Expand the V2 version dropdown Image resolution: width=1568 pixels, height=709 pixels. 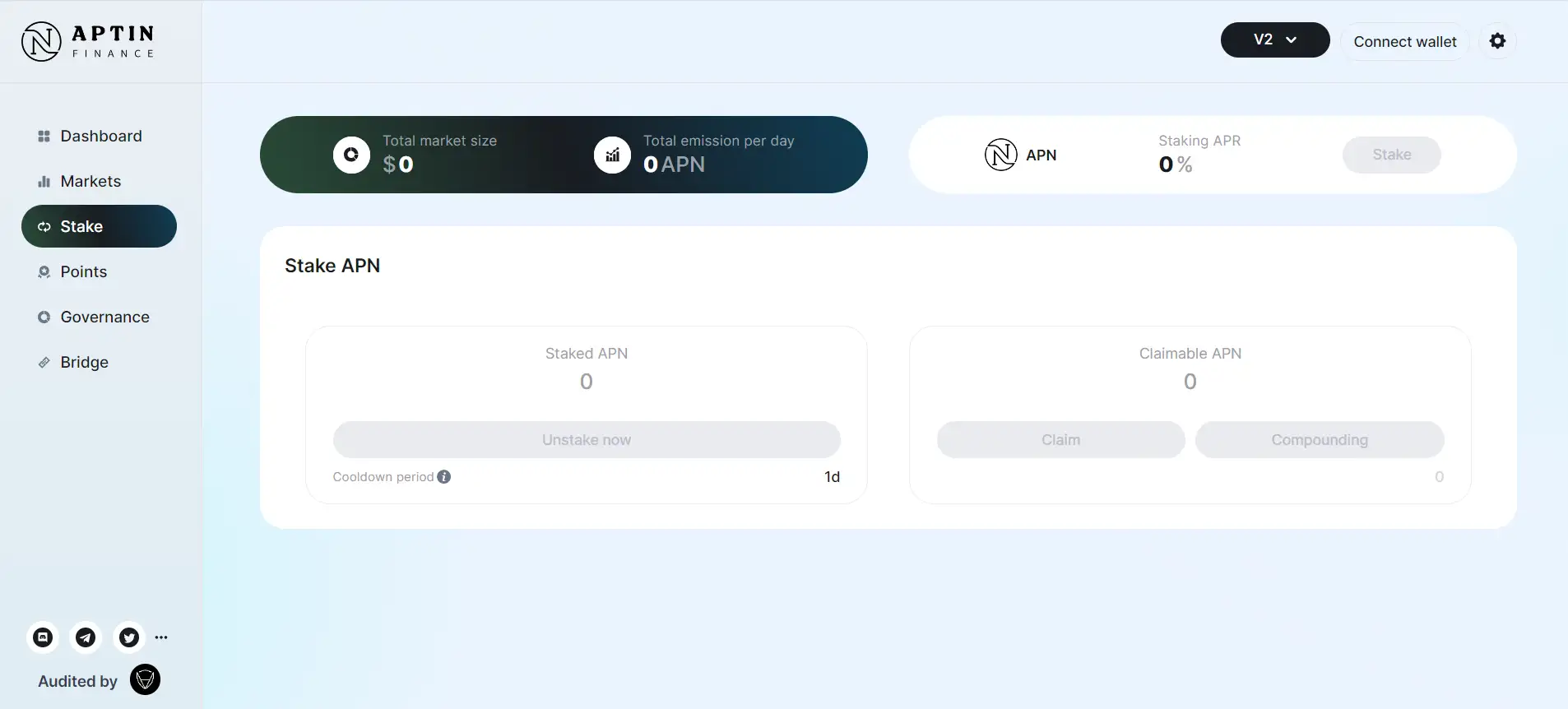[1274, 40]
